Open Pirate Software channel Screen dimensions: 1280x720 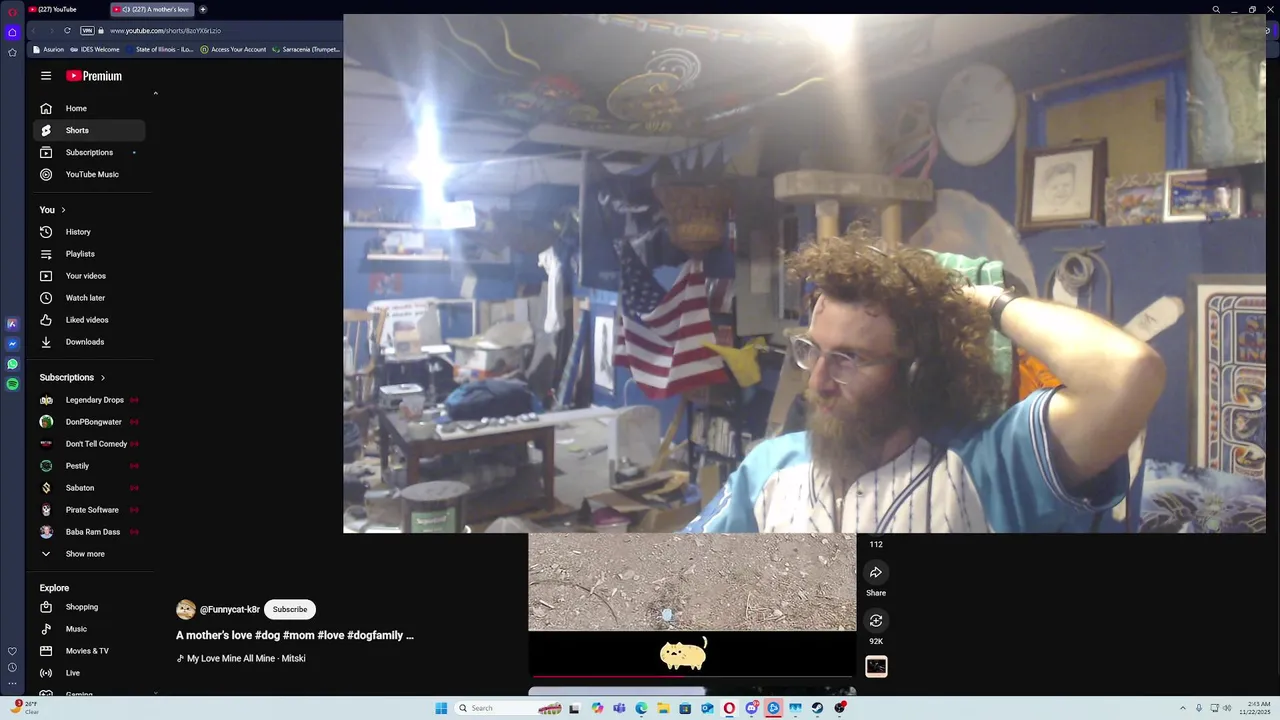coord(89,510)
